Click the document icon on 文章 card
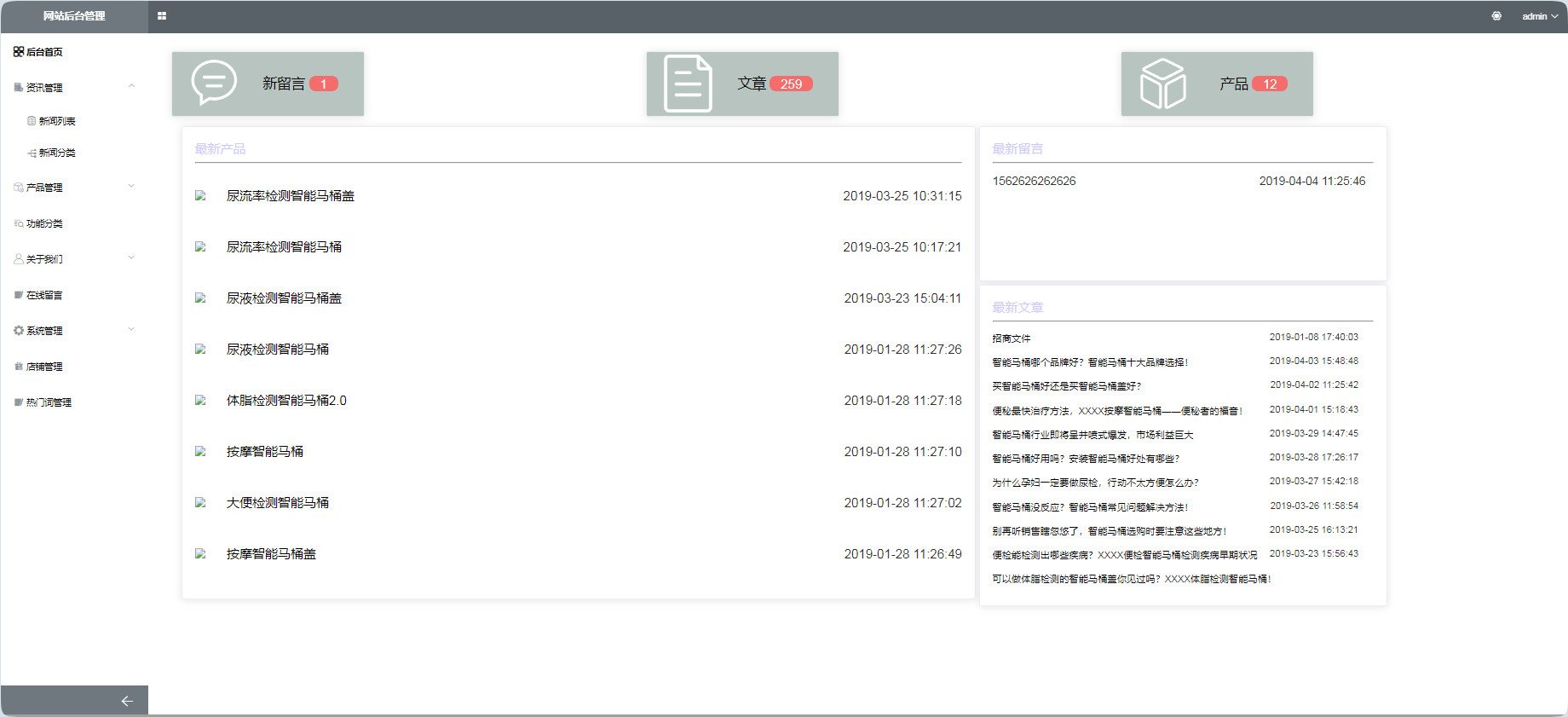Image resolution: width=1568 pixels, height=717 pixels. pyautogui.click(x=688, y=84)
